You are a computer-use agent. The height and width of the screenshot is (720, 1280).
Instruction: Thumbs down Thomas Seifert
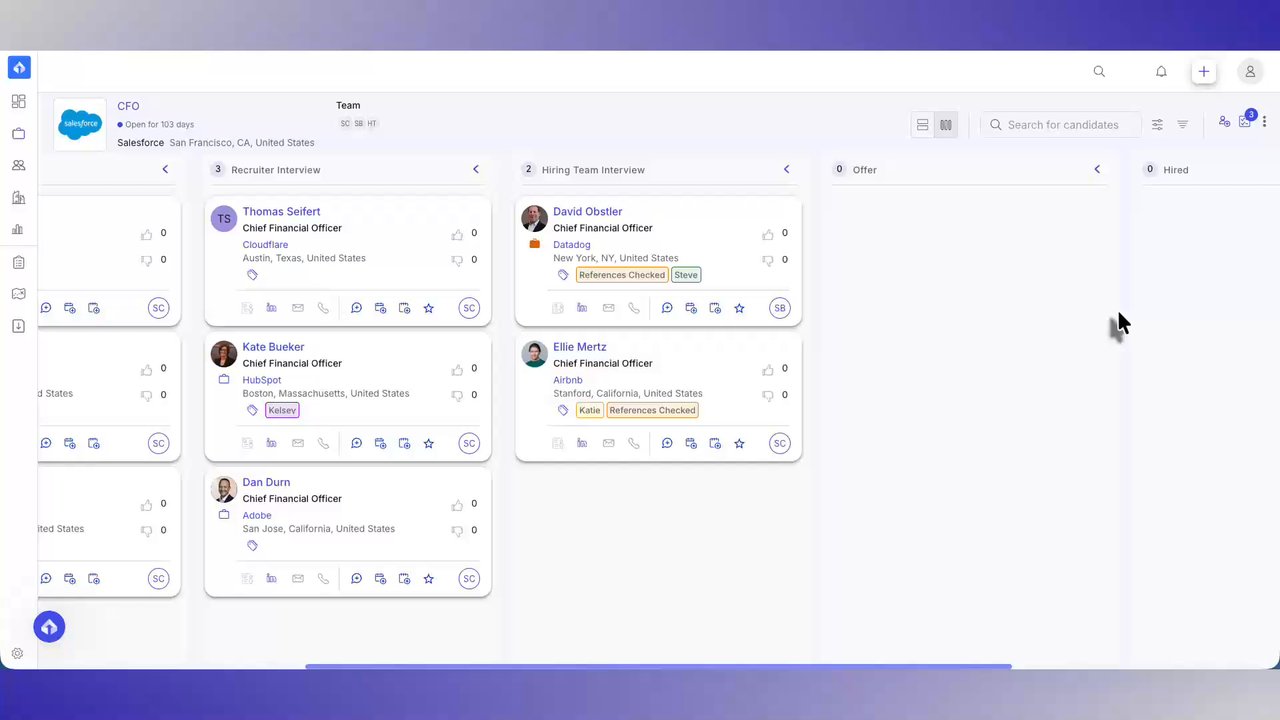coord(457,260)
